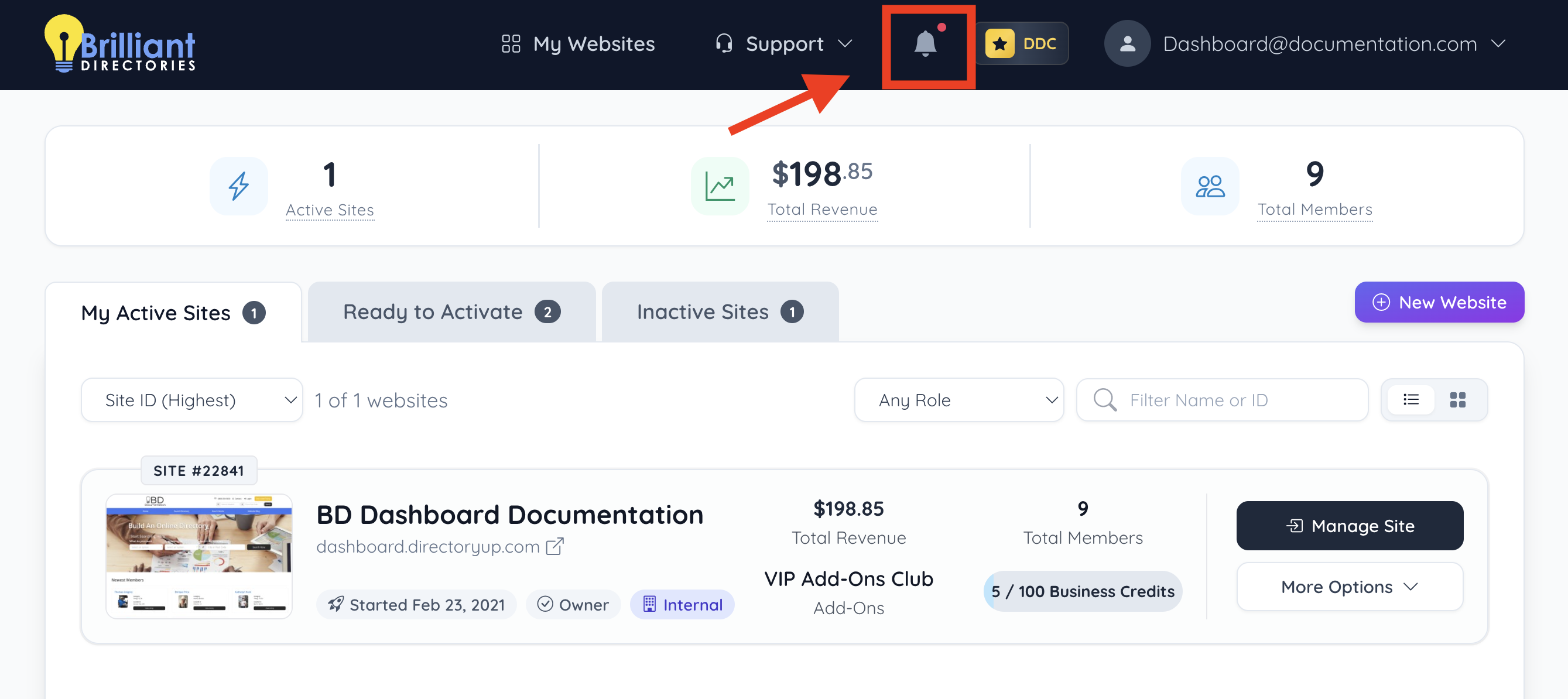Open the Support dropdown menu
Viewport: 1568px width, 699px height.
tap(784, 44)
